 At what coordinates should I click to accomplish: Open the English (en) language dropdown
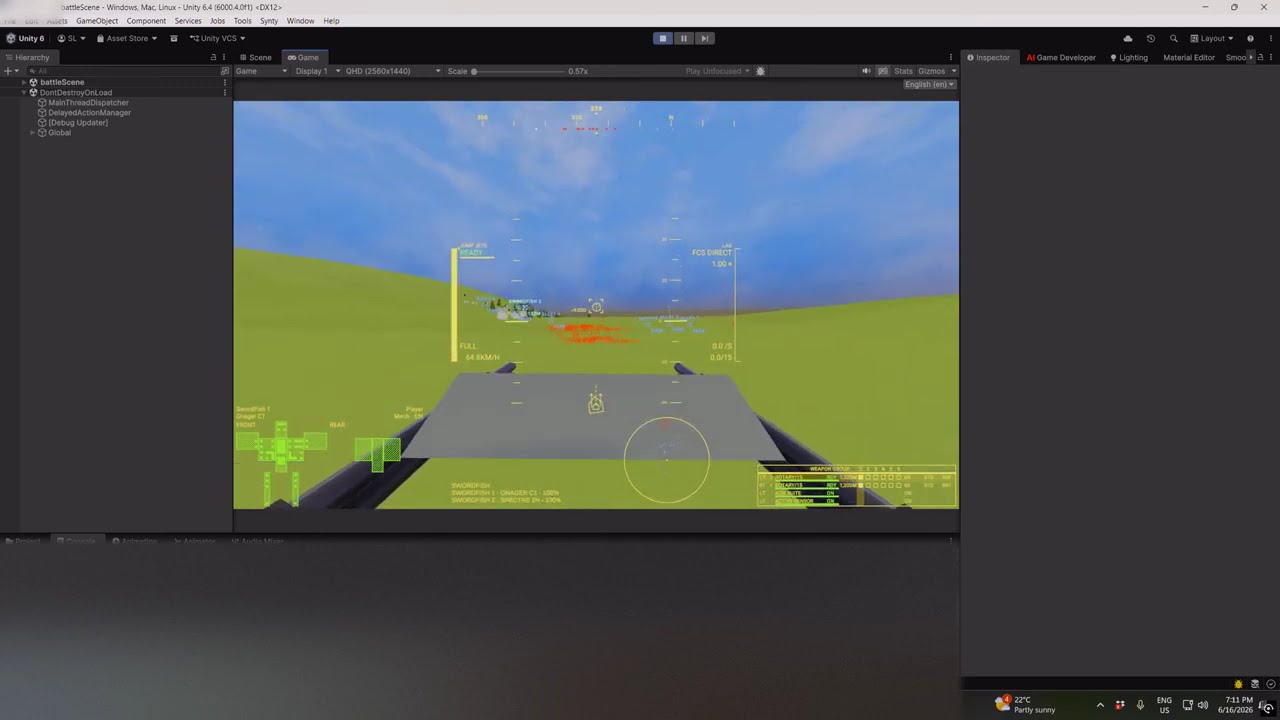(x=929, y=84)
